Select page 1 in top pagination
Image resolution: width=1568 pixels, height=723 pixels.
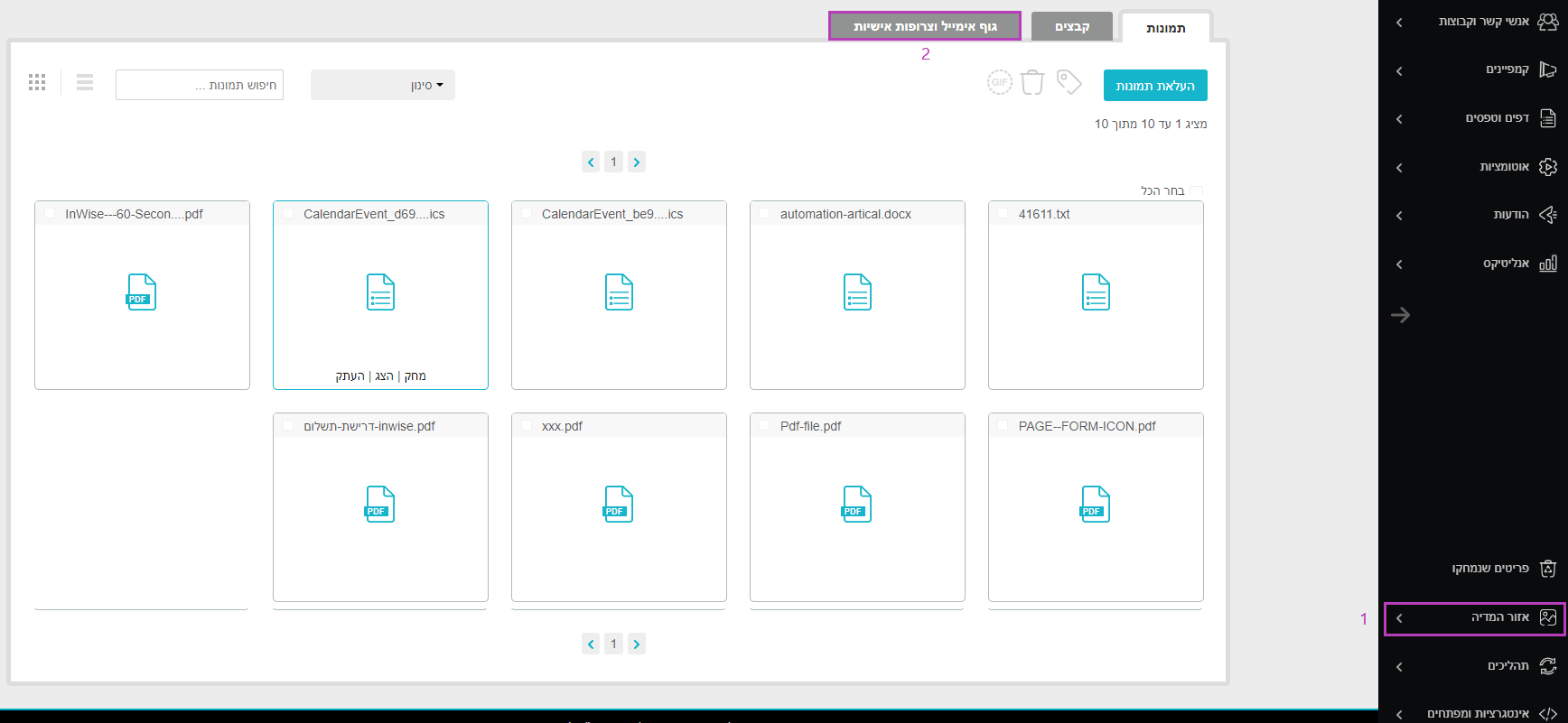613,162
